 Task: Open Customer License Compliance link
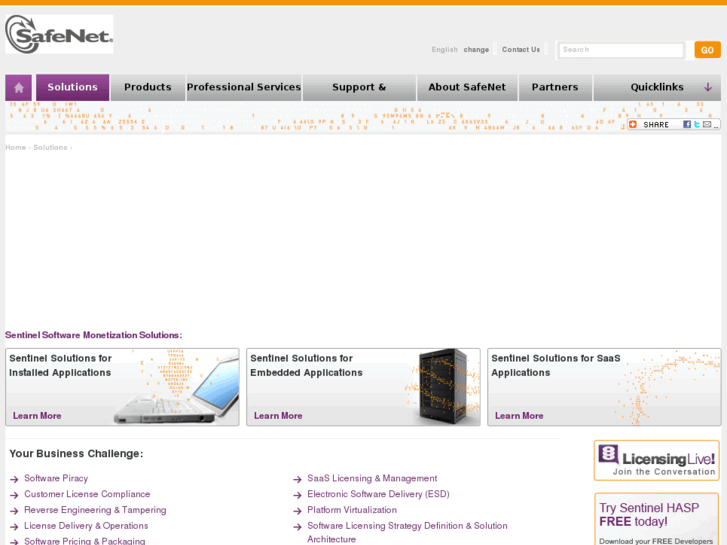coord(87,494)
